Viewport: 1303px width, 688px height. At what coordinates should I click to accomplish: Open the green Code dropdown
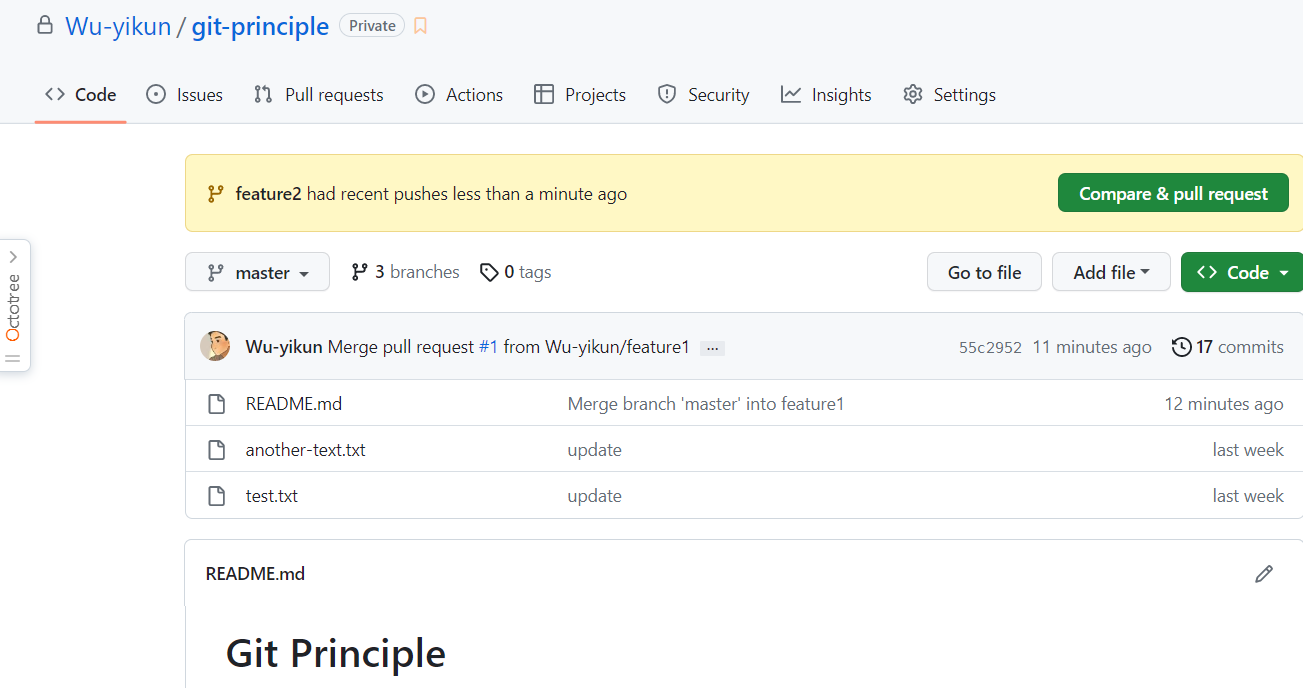[x=1242, y=272]
